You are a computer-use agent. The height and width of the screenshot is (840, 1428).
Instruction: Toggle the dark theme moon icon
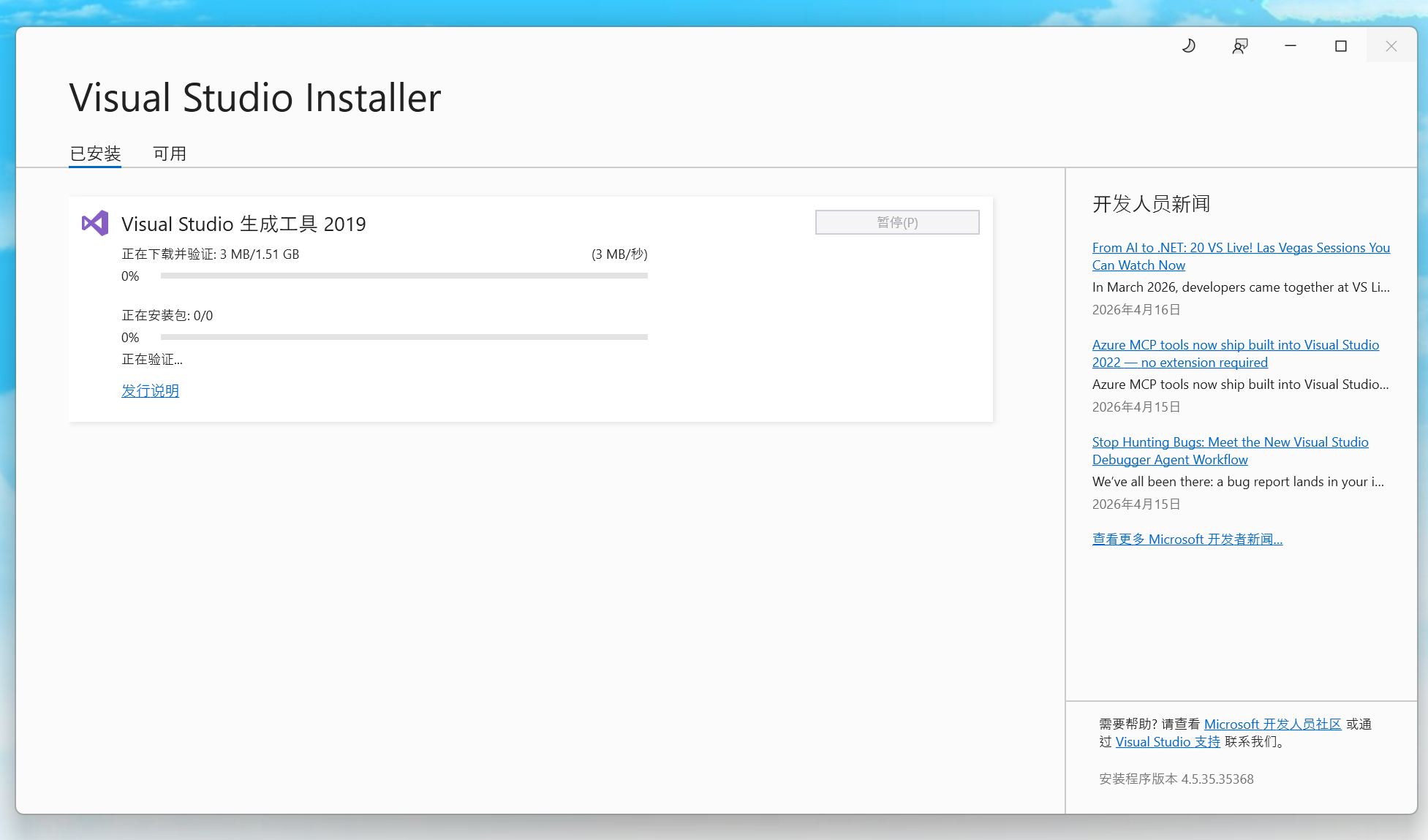(1189, 46)
